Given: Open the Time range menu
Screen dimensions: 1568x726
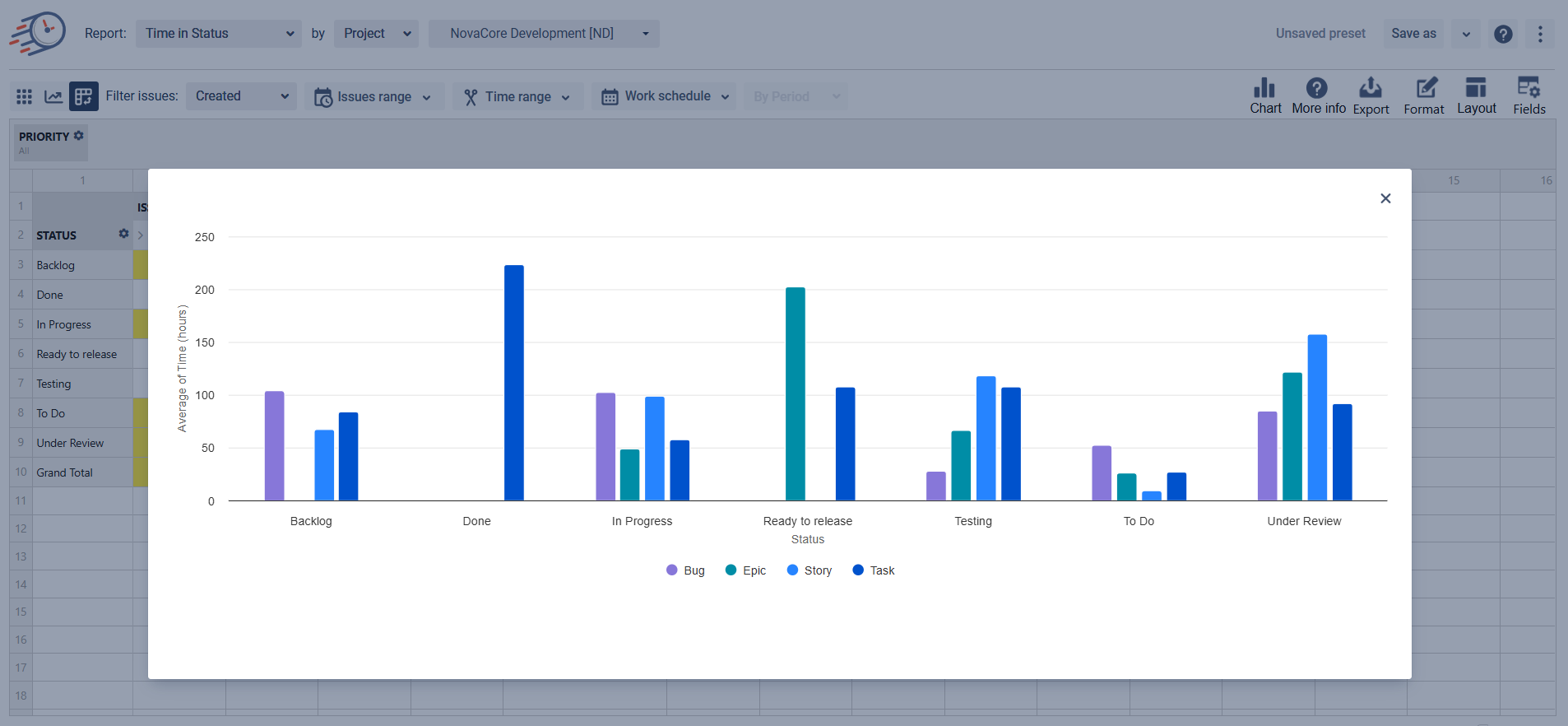Looking at the screenshot, I should pos(517,96).
